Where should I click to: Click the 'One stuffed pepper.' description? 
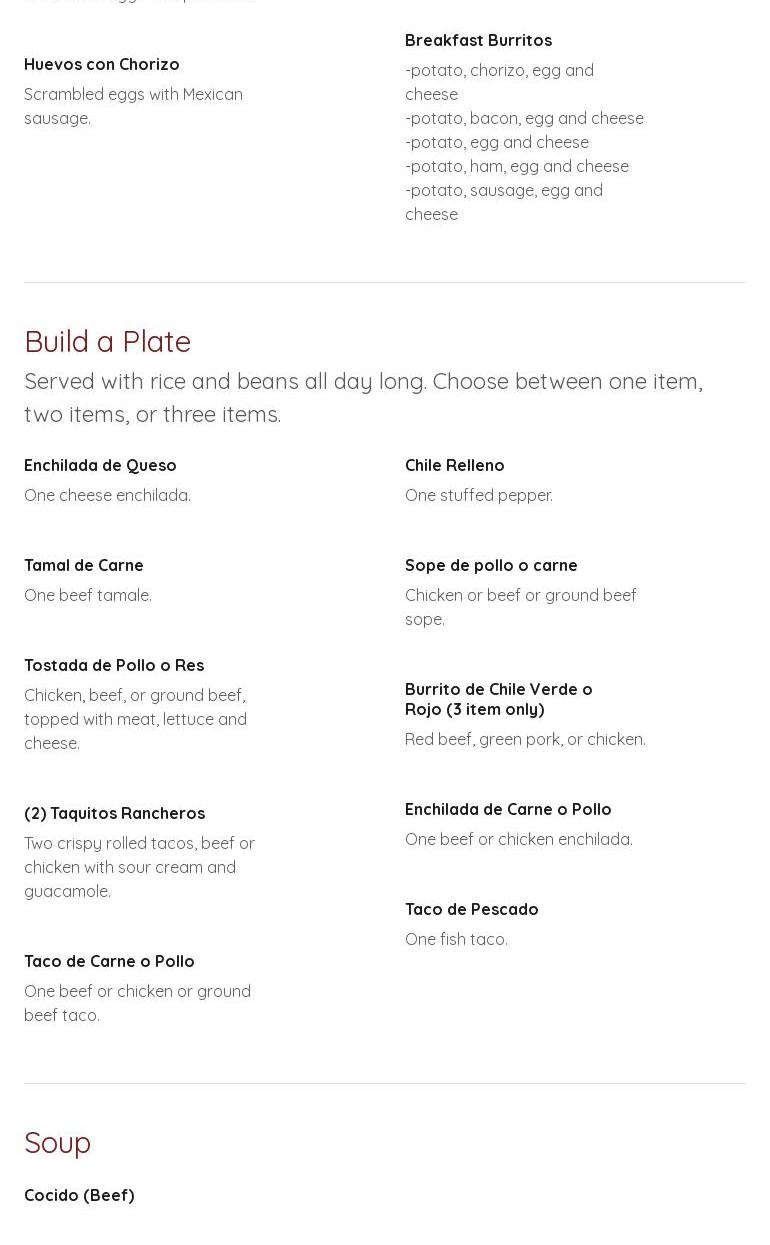coord(478,495)
